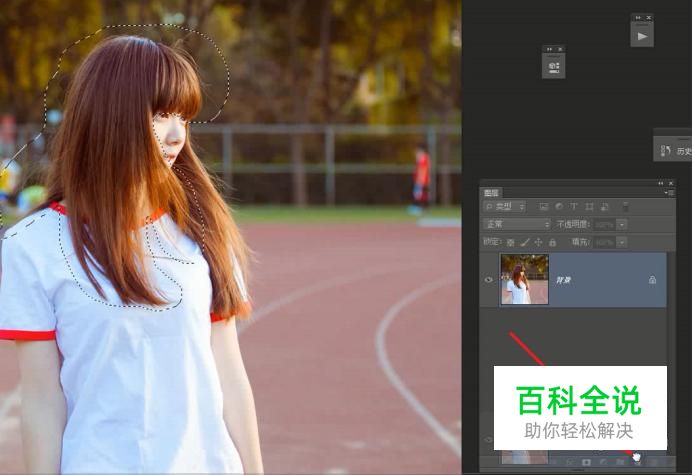This screenshot has height=475, width=692.
Task: Open the blend mode 正常 dropdown
Action: point(517,224)
